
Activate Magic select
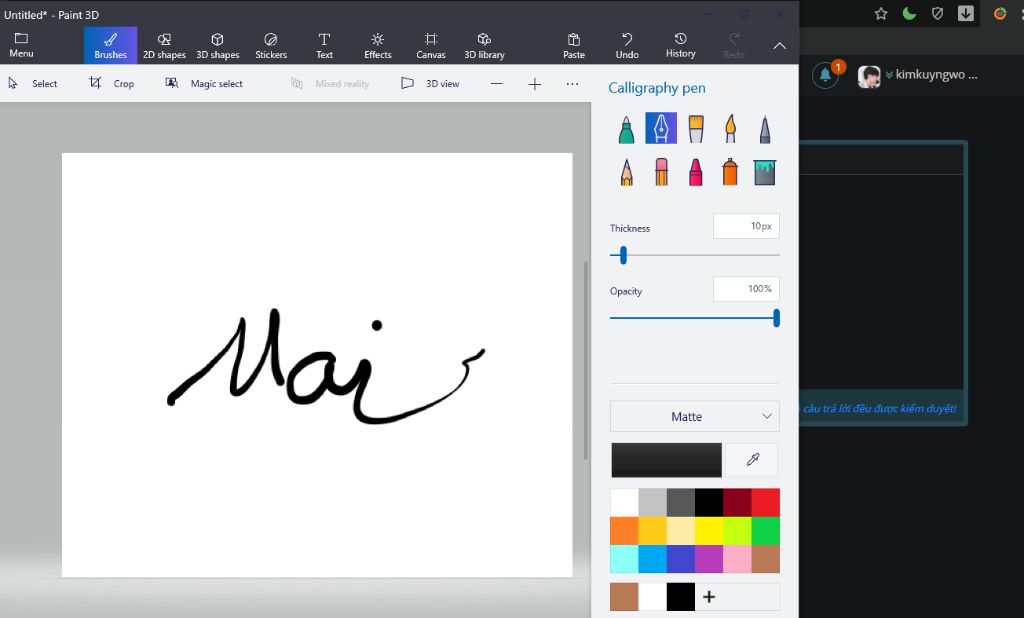point(204,84)
